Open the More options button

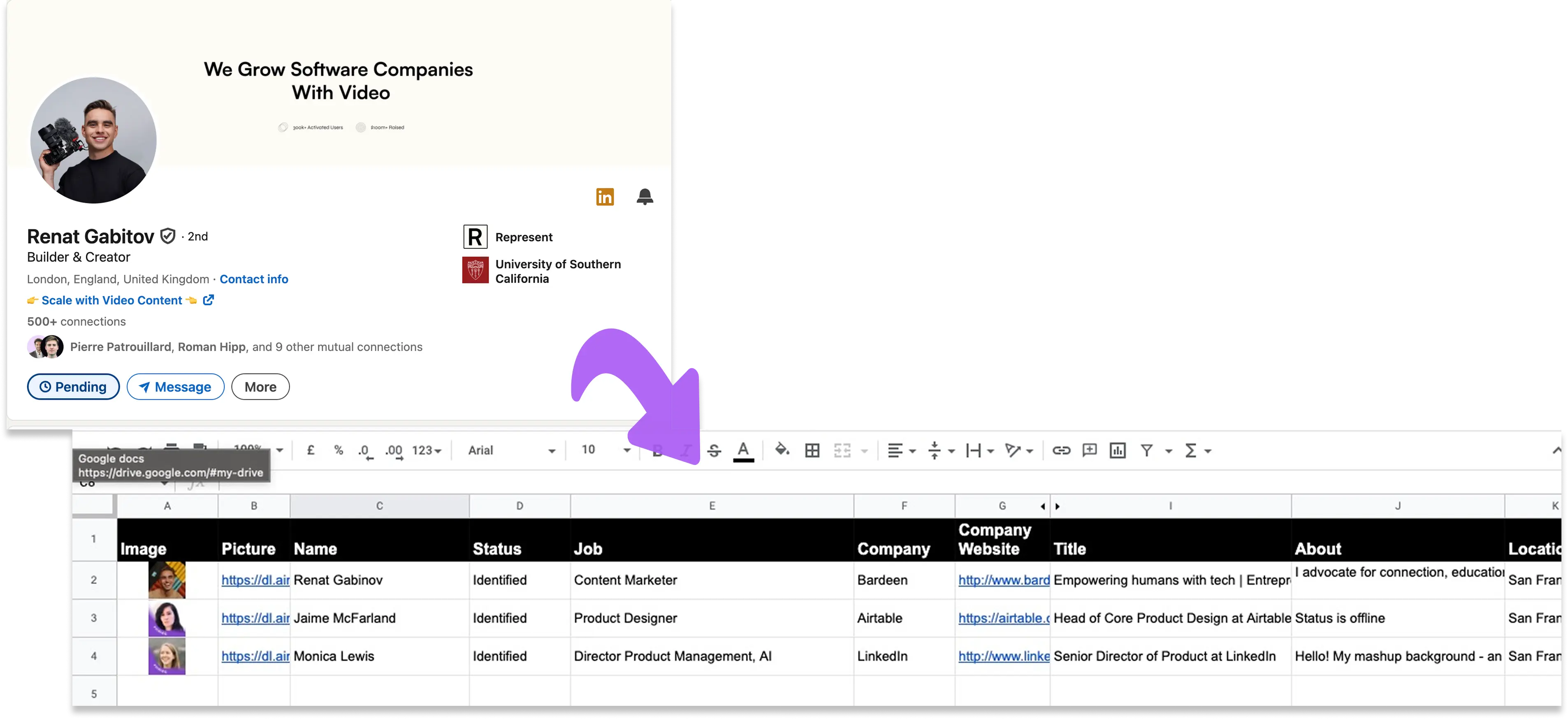point(260,387)
